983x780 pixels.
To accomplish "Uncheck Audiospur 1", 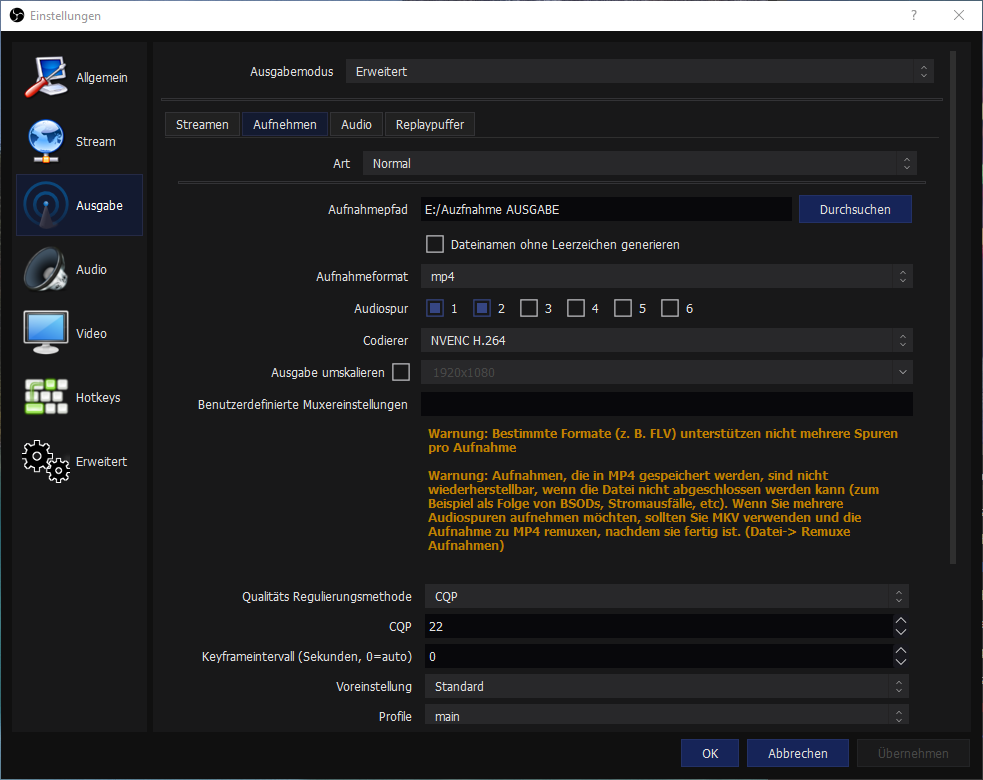I will [x=434, y=308].
